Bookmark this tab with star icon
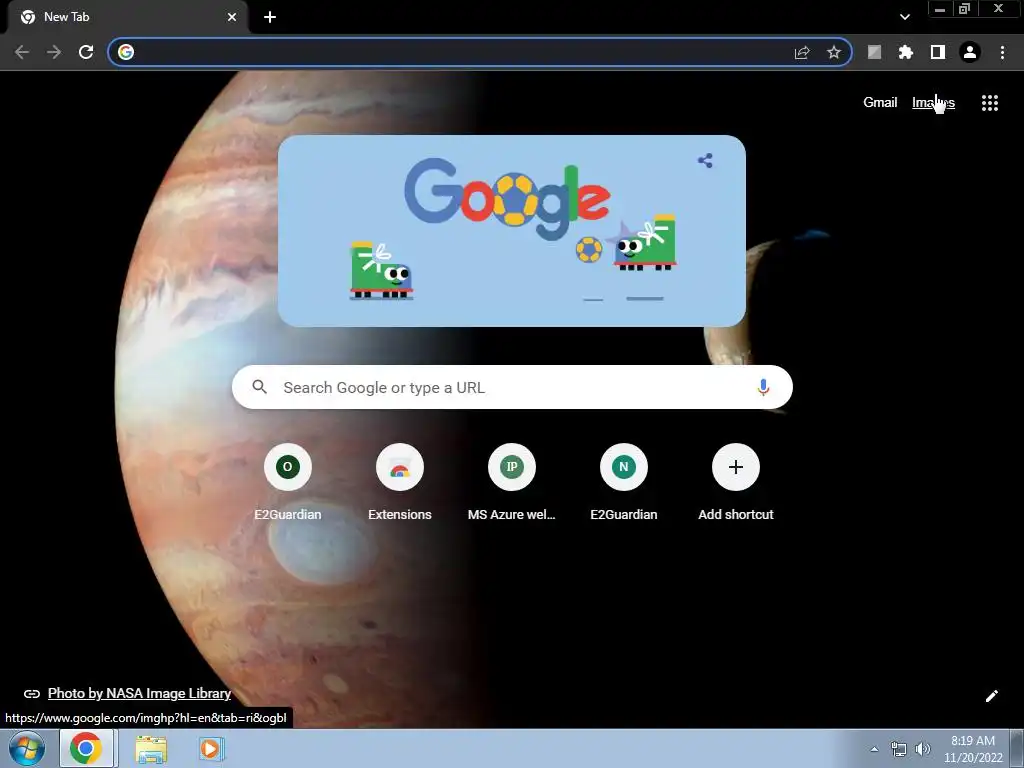Screen dimensions: 1024x768 [x=834, y=52]
